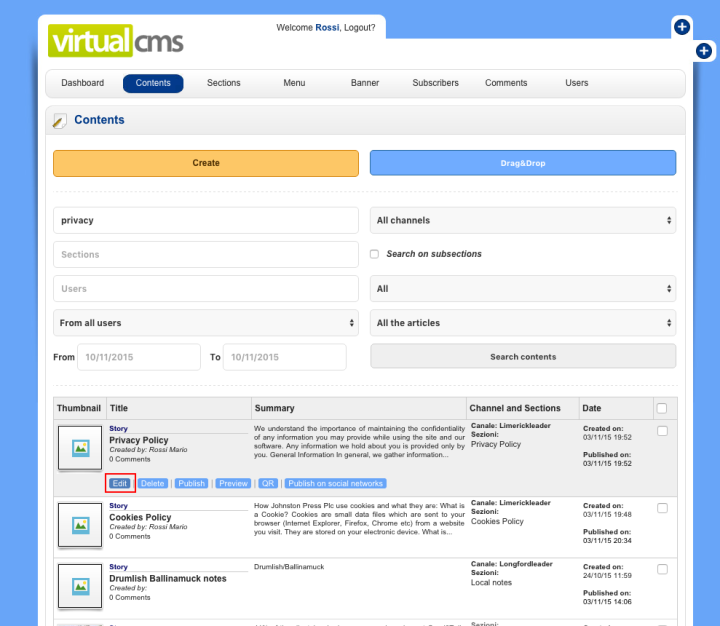Toggle the select-all checkbox in table header
This screenshot has height=626, width=720.
point(661,408)
